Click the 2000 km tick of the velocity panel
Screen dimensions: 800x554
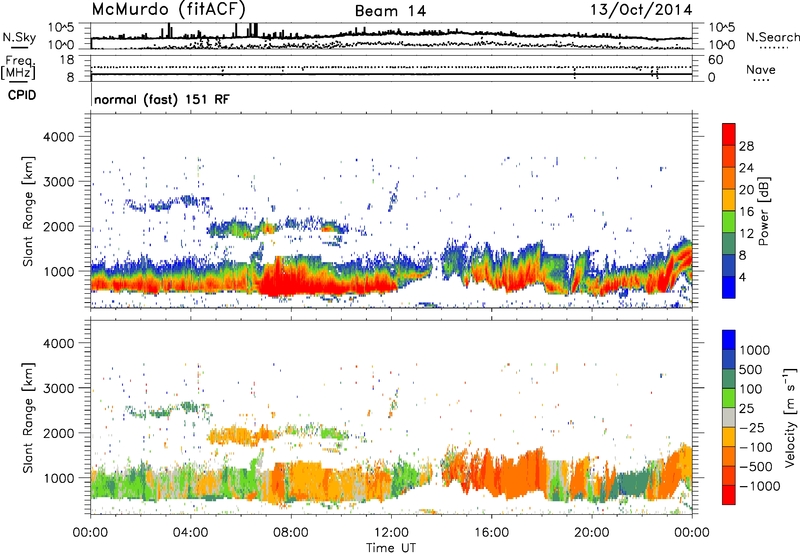[x=58, y=433]
